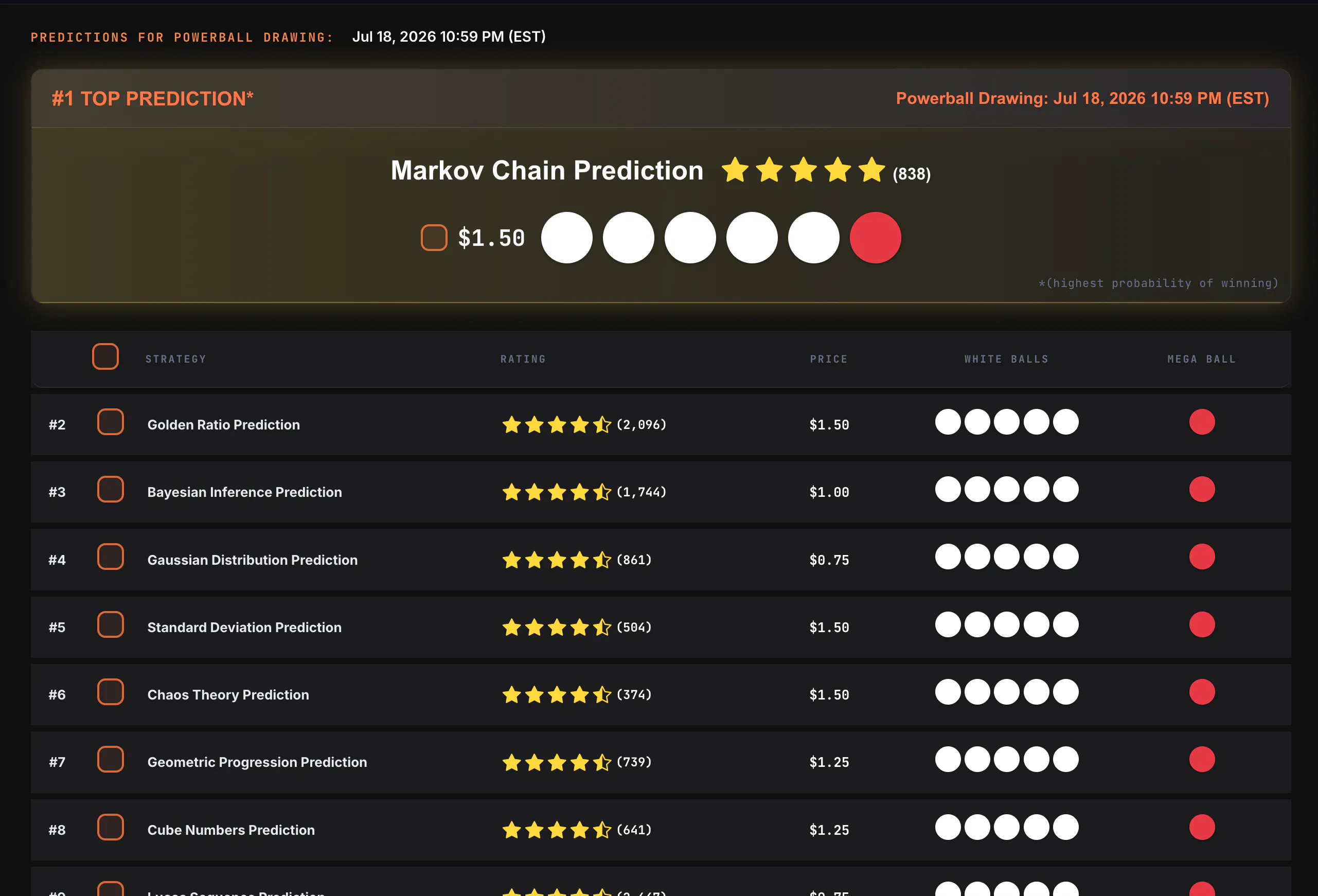Click the first star in Bayesian Inference rating
The width and height of the screenshot is (1318, 896).
(x=511, y=492)
